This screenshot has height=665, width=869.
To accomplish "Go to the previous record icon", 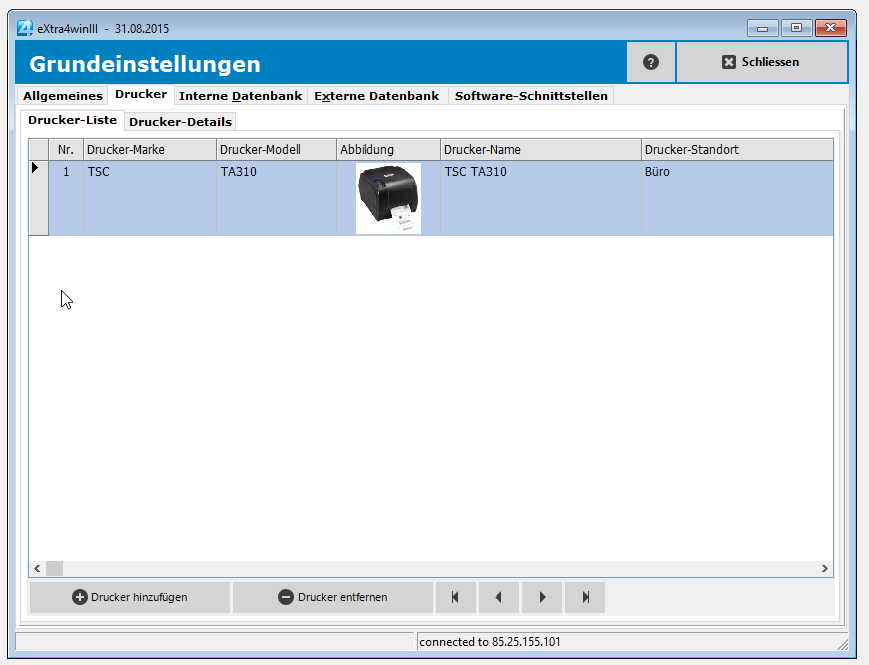I will coord(499,597).
